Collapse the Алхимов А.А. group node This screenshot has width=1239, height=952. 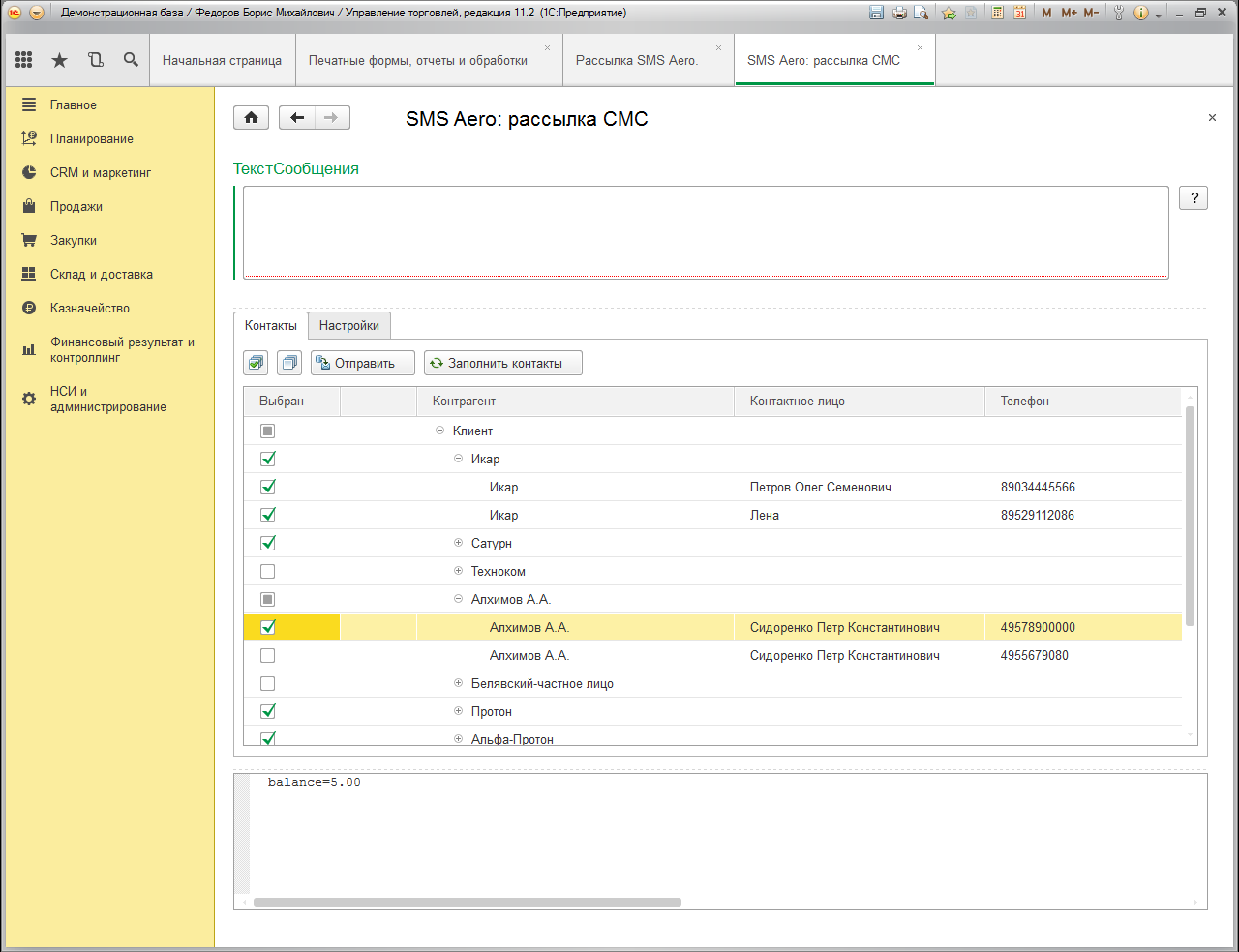tap(459, 599)
